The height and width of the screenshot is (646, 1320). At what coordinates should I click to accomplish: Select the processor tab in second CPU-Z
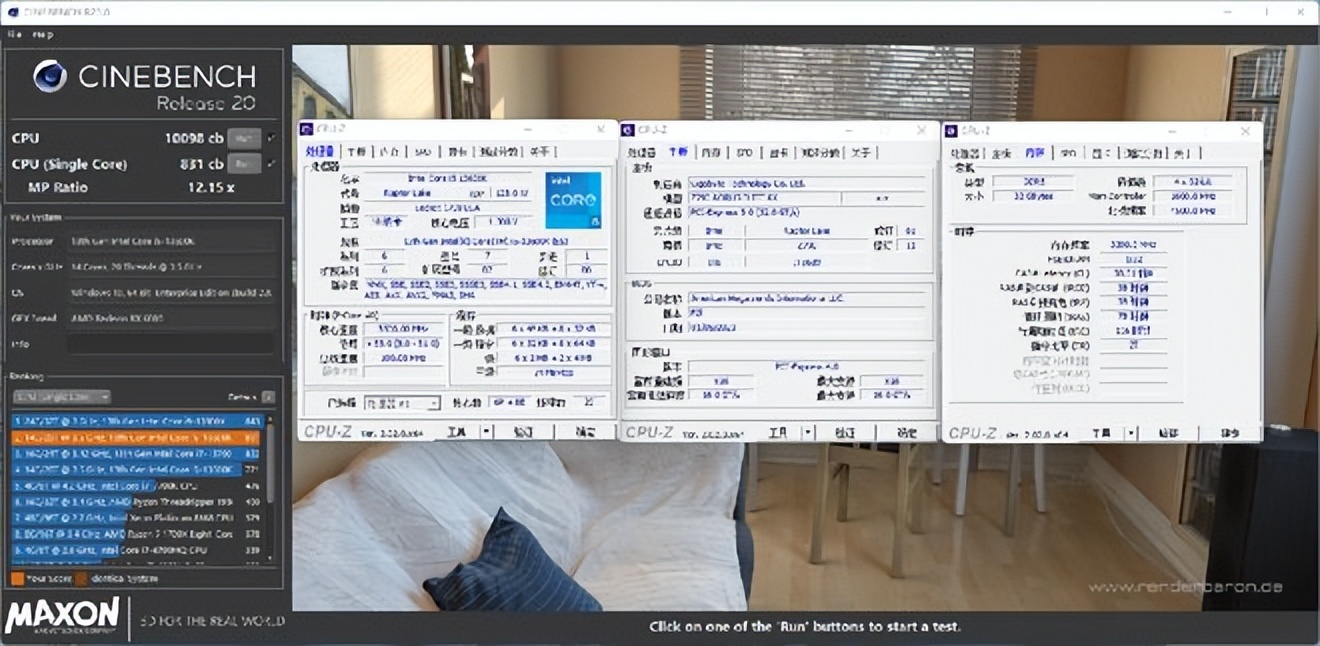(x=641, y=152)
